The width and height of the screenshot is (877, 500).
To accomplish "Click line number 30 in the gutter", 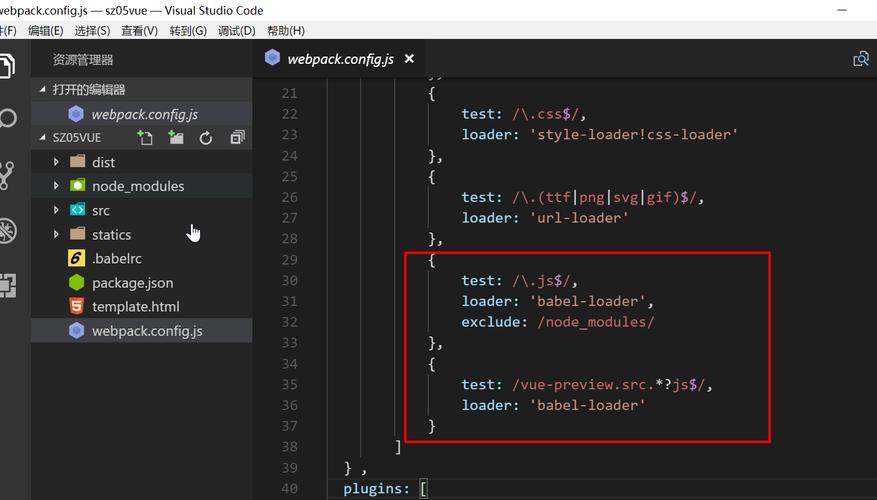I will click(289, 280).
